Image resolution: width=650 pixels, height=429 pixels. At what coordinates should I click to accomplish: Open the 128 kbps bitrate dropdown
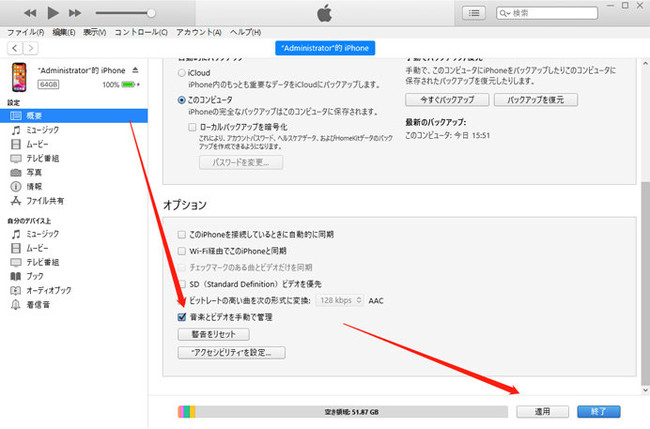pos(340,301)
